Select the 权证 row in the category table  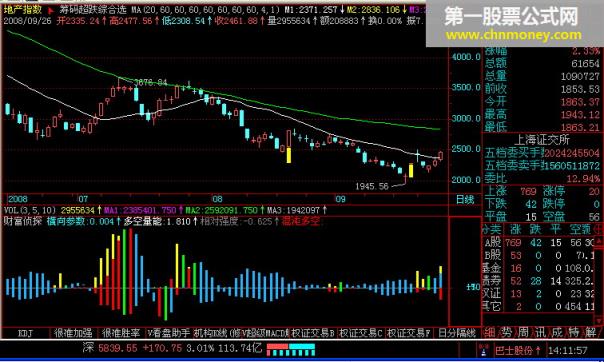pyautogui.click(x=538, y=293)
